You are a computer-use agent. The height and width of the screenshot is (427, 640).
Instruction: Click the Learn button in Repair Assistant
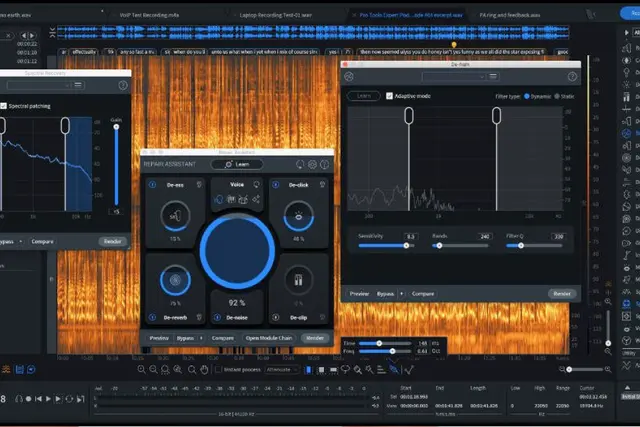237,164
